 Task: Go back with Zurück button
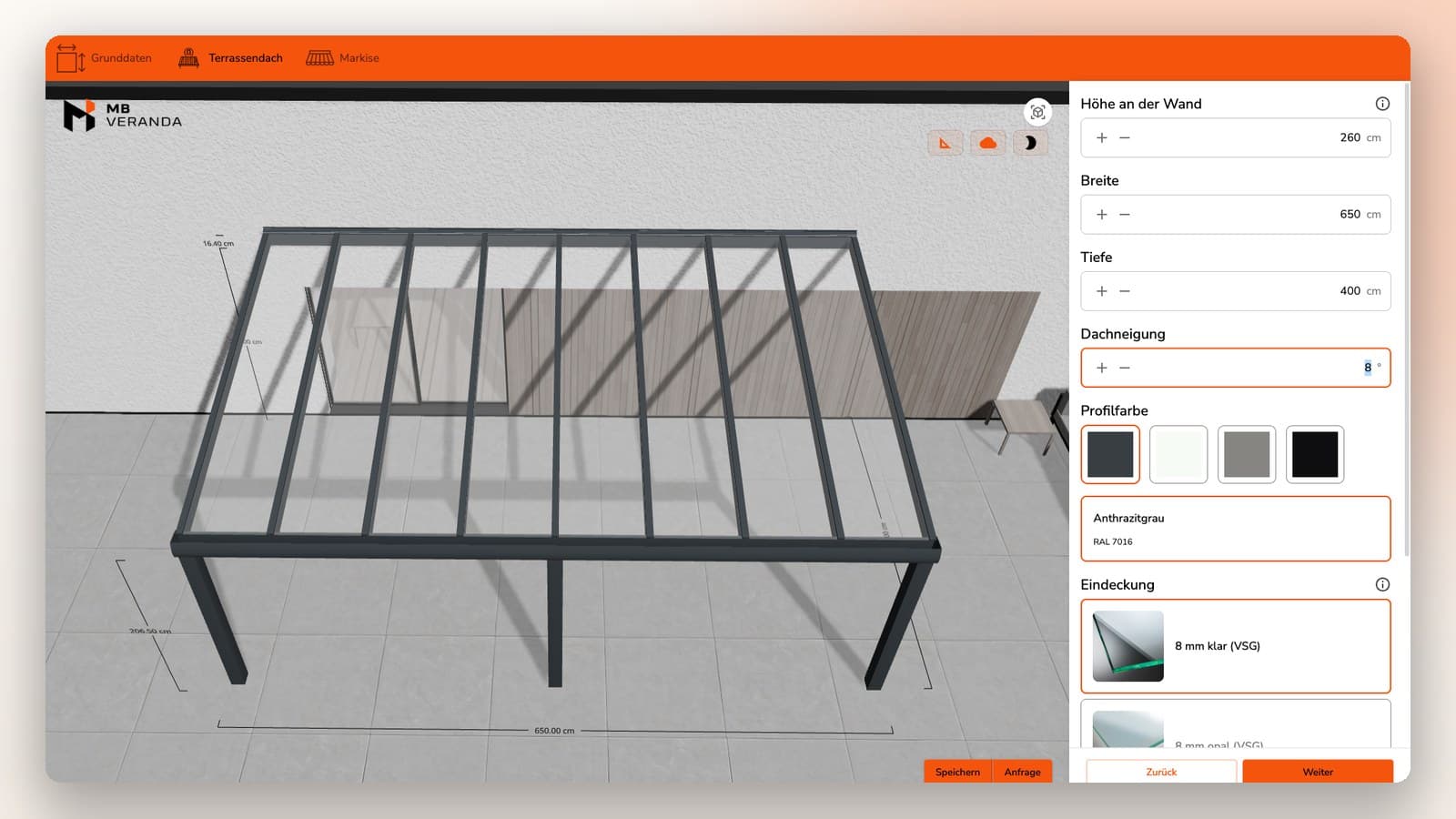click(x=1161, y=772)
